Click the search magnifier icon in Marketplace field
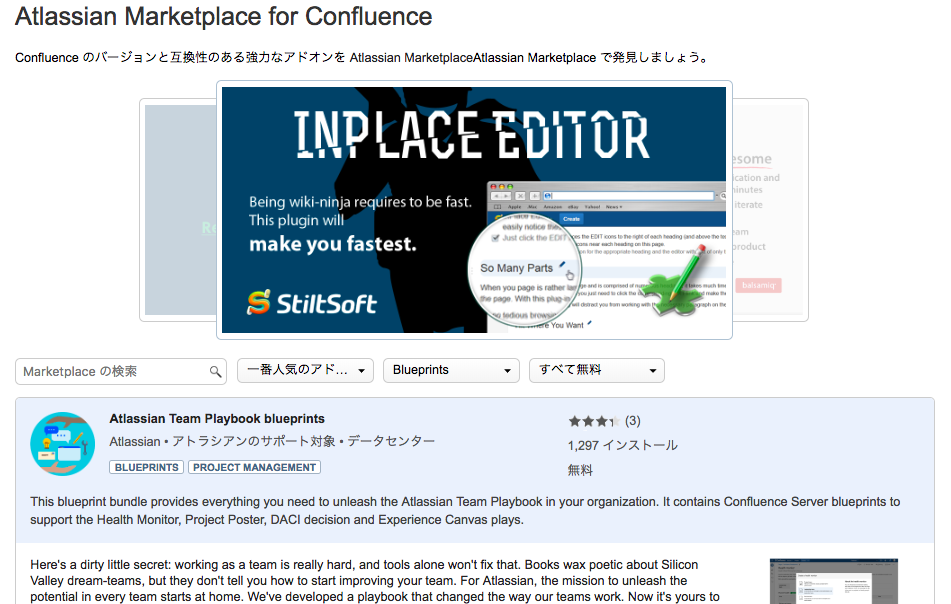This screenshot has width=951, height=604. (x=215, y=371)
